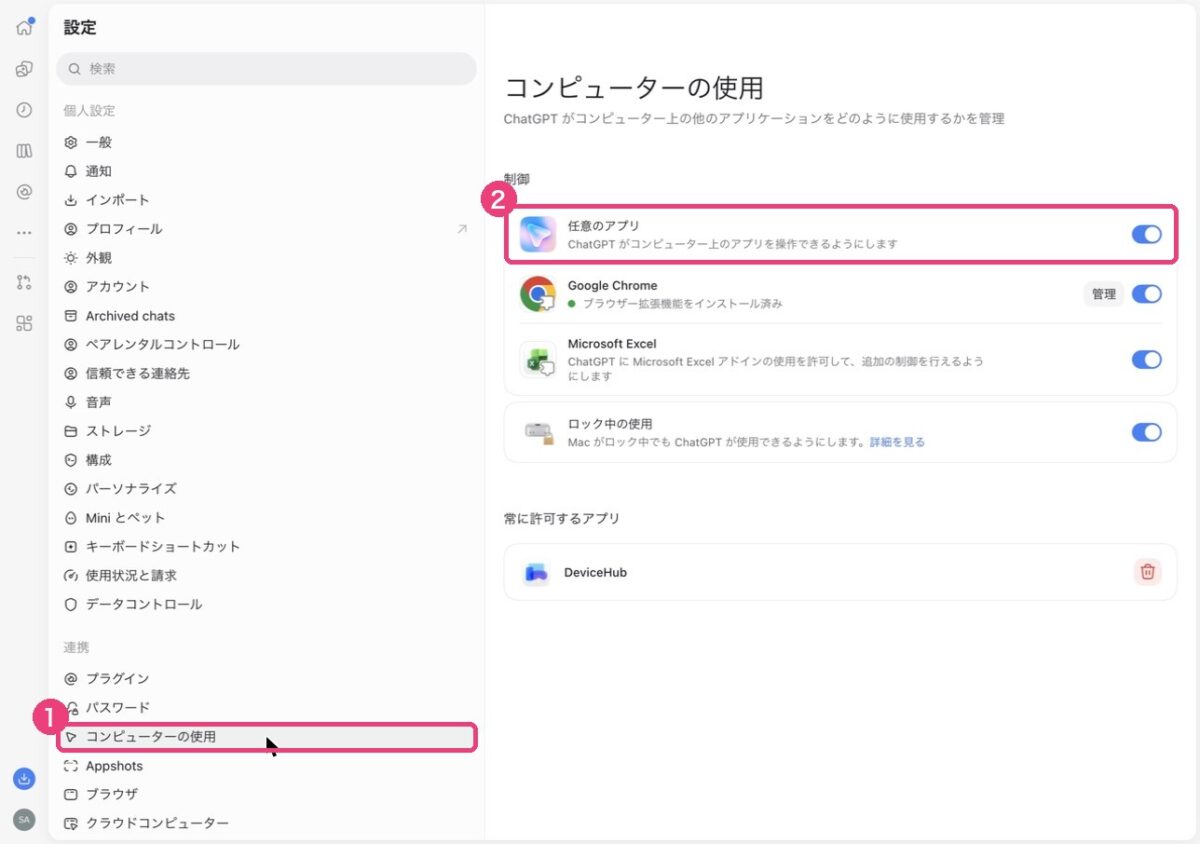Select Archived chats in sidebar
Image resolution: width=1200 pixels, height=844 pixels.
tap(266, 316)
